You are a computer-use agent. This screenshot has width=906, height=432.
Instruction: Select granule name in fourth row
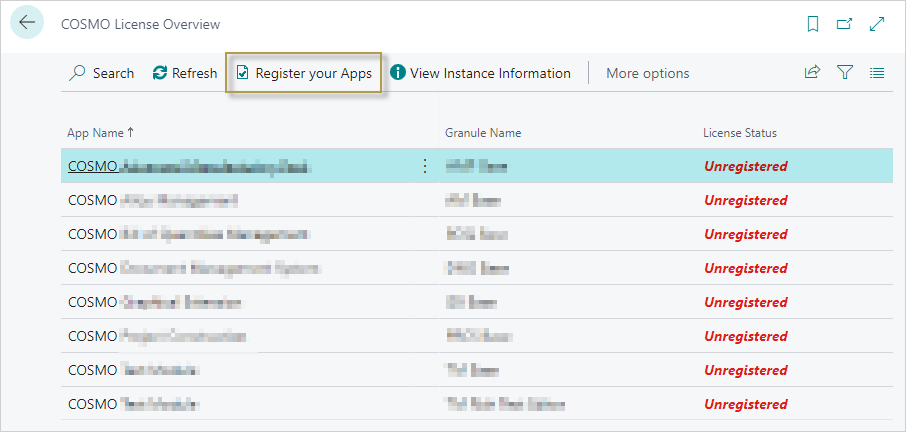click(x=472, y=269)
